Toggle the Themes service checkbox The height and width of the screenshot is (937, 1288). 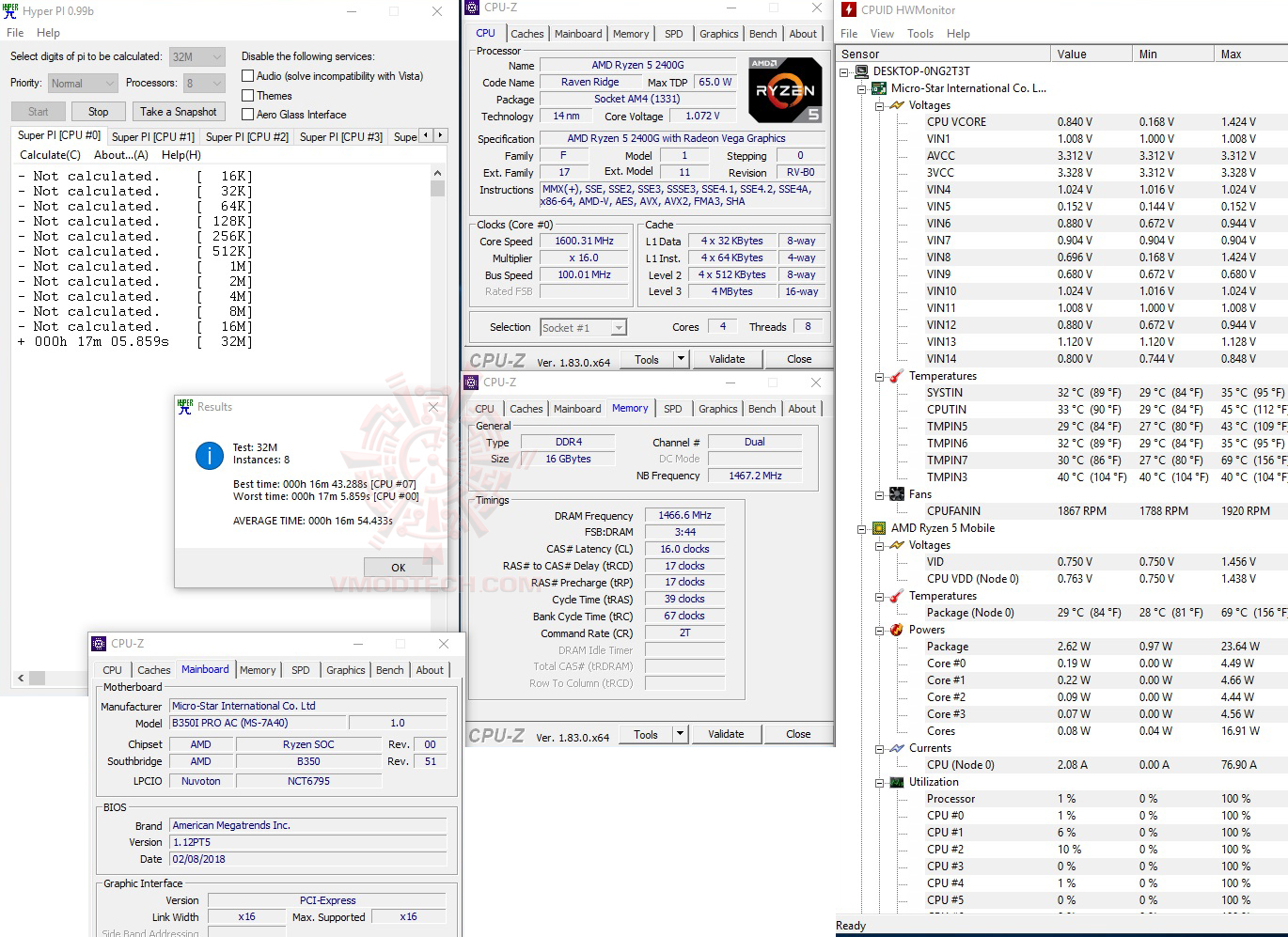click(x=248, y=96)
